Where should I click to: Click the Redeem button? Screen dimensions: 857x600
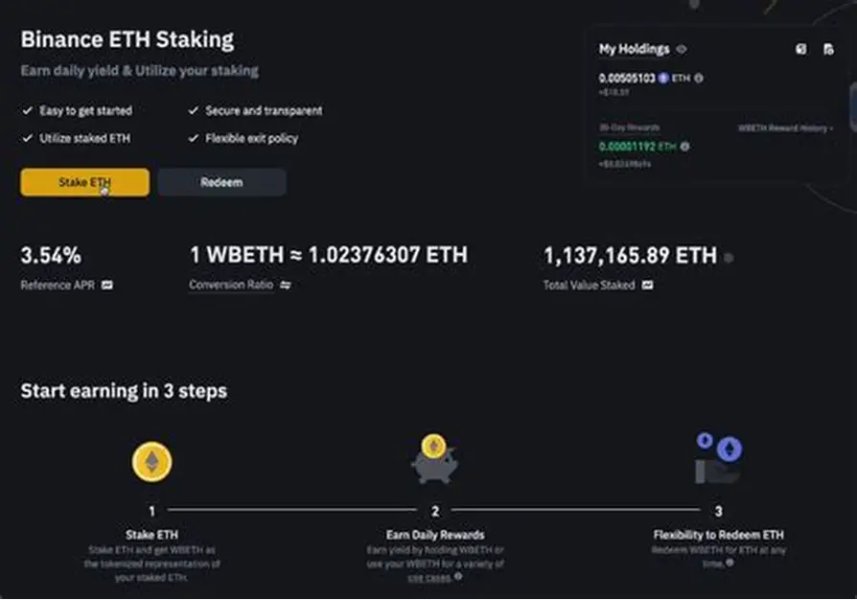point(221,182)
